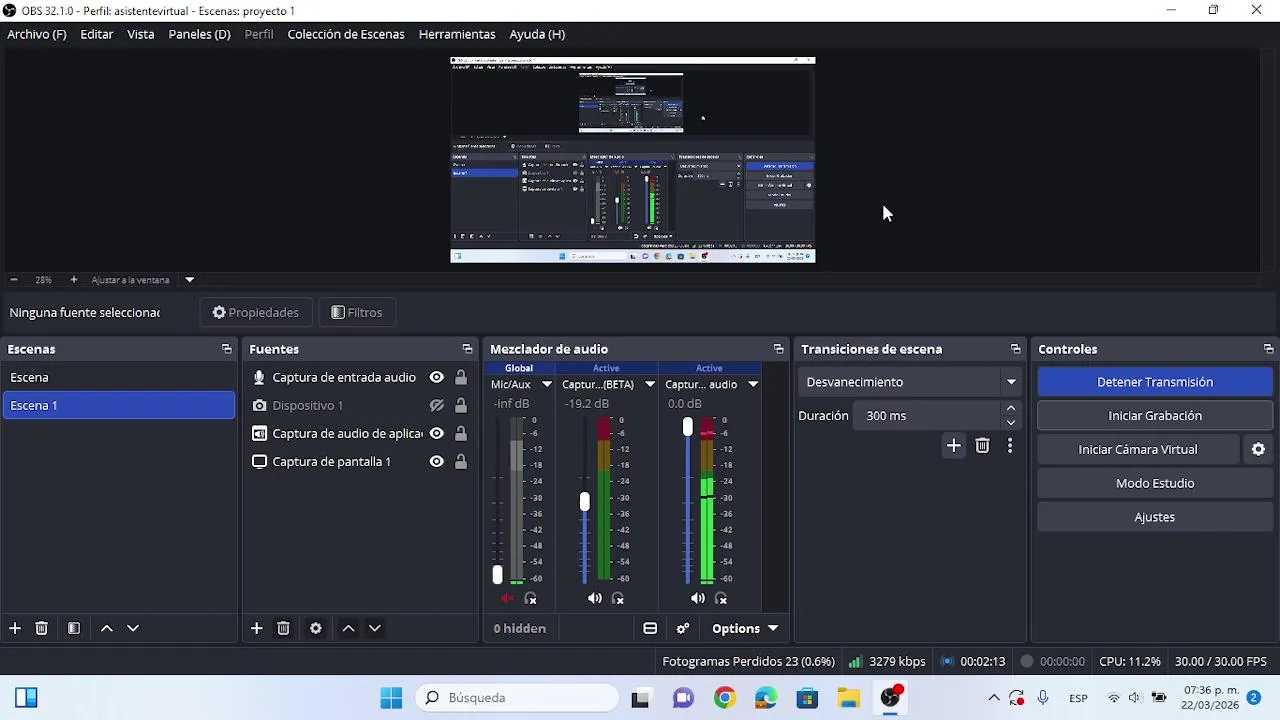1280x720 pixels.
Task: Unlock Dispositivo 1 source
Action: (x=461, y=405)
